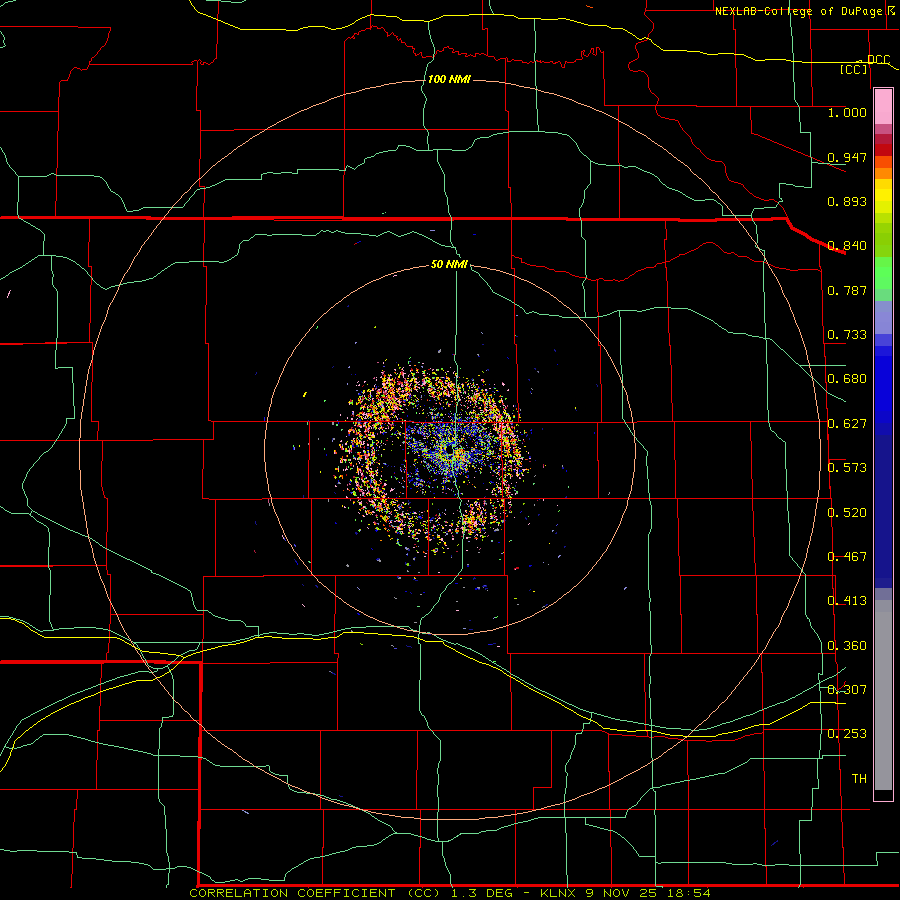This screenshot has height=900, width=900.
Task: Select the 0.893 value on the color scale
Action: click(847, 201)
